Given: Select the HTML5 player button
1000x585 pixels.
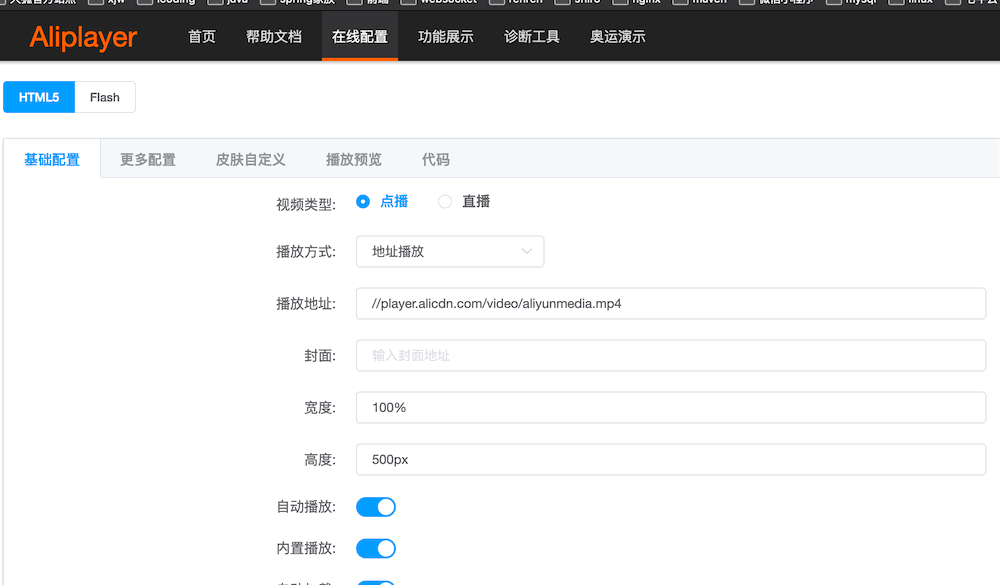Looking at the screenshot, I should coord(39,97).
